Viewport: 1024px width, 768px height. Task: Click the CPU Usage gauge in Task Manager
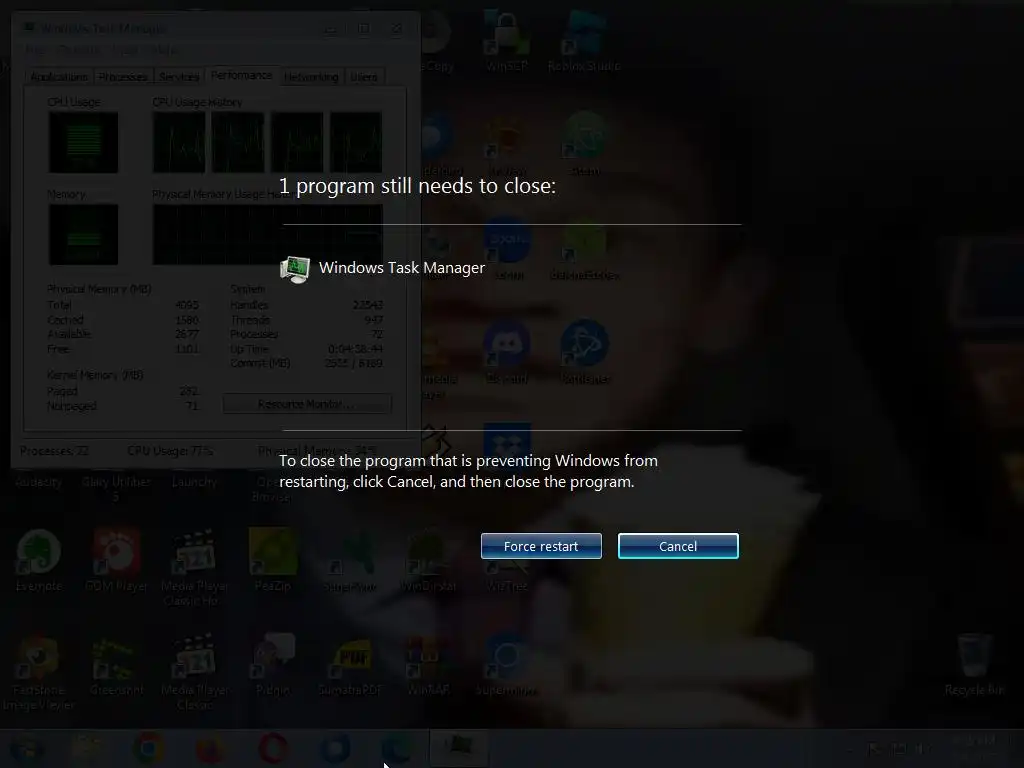[84, 142]
